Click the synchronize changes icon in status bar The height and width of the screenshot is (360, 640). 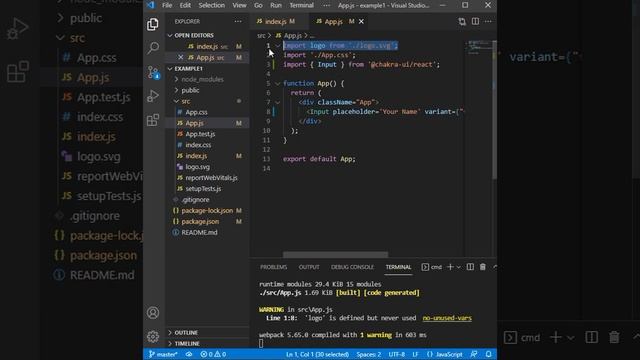click(x=189, y=354)
